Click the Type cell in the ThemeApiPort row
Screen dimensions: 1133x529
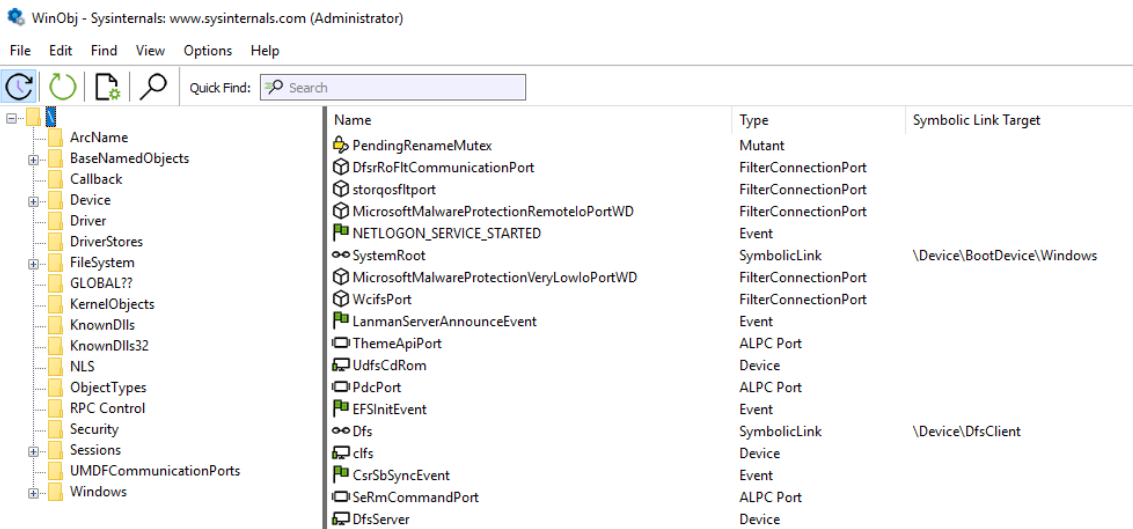pyautogui.click(x=770, y=343)
